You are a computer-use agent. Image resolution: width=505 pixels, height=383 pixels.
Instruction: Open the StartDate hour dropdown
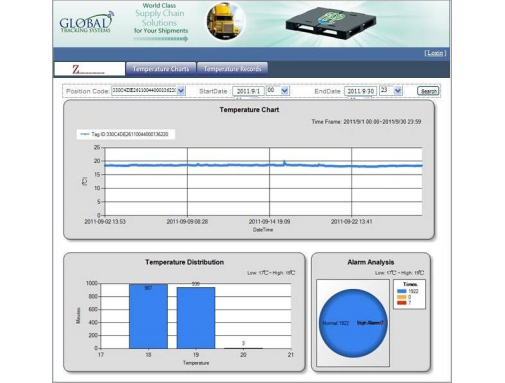[x=284, y=91]
